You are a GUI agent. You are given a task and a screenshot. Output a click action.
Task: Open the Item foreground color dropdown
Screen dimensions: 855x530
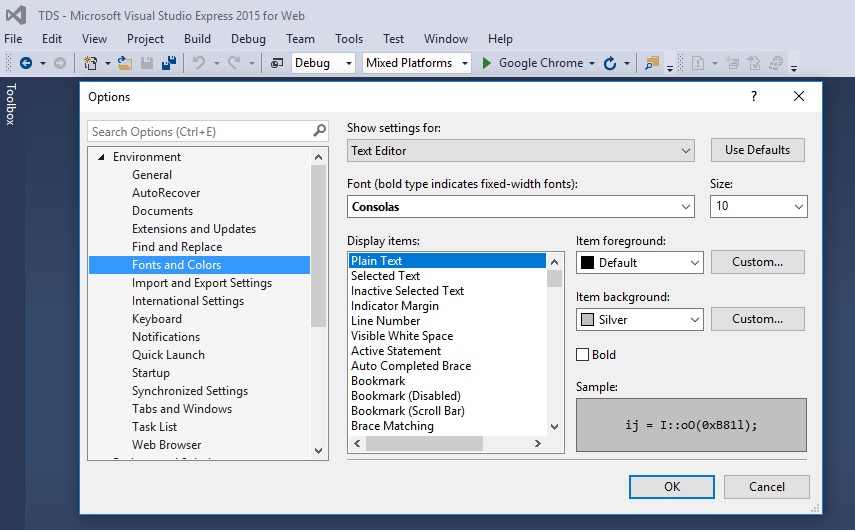(640, 263)
